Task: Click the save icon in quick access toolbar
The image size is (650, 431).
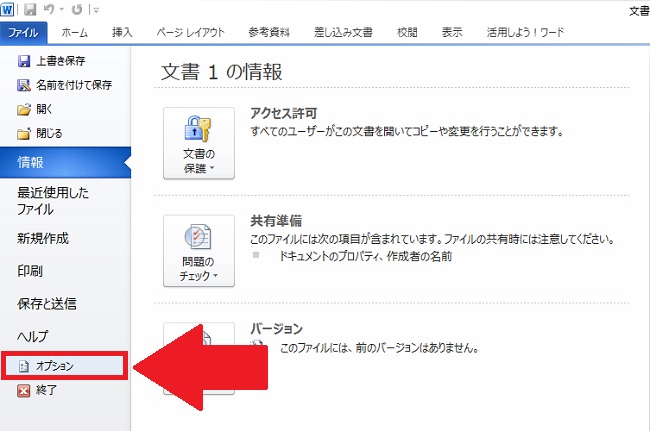Action: (30, 9)
